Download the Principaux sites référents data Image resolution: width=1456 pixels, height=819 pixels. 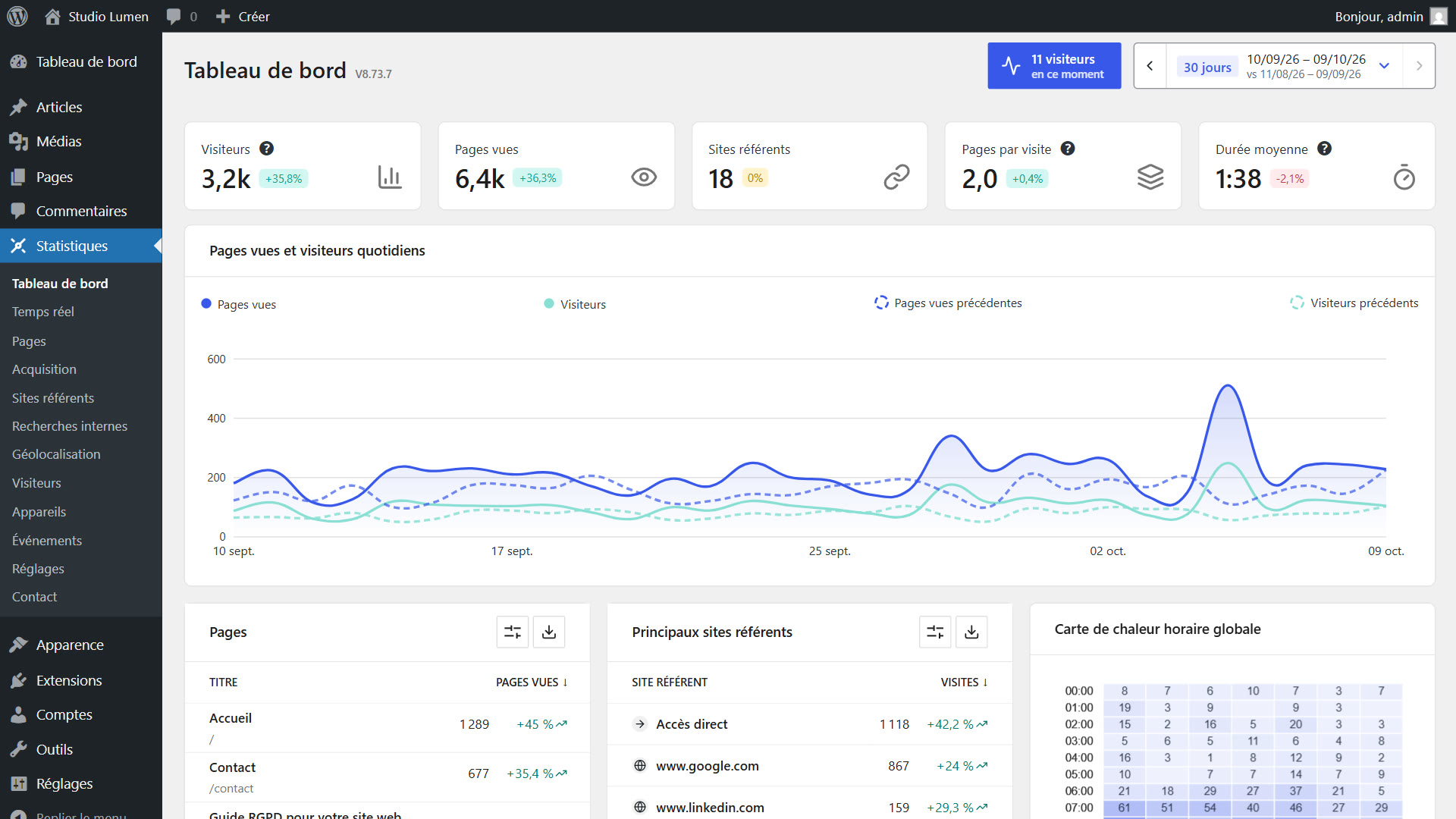(971, 632)
